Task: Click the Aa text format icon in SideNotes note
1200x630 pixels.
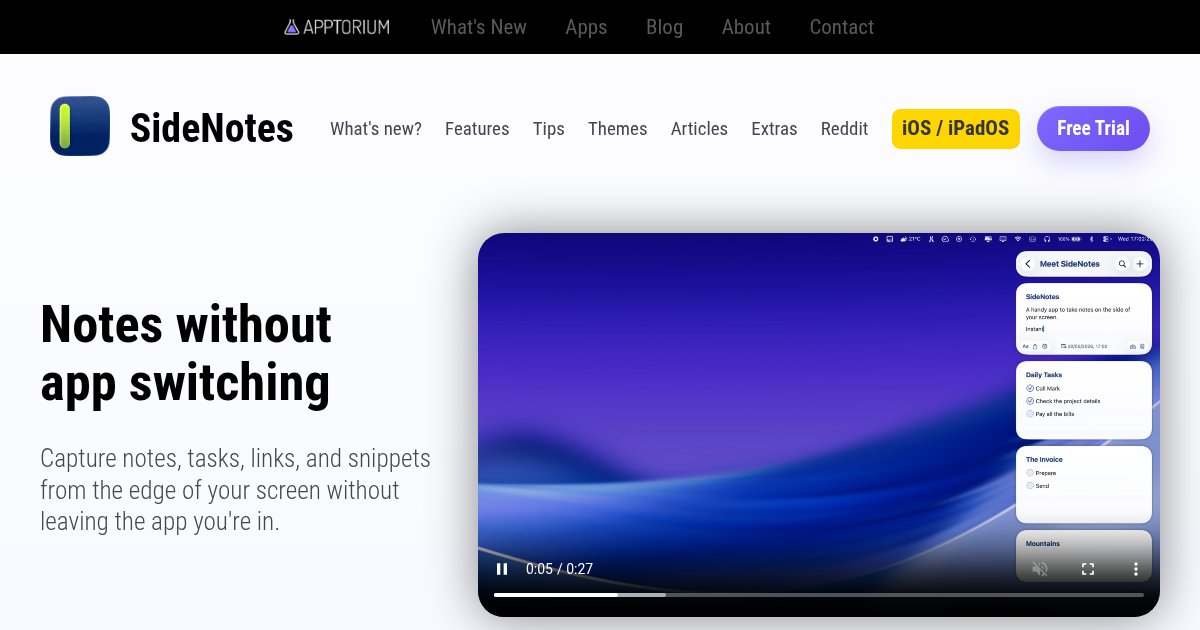Action: [1025, 346]
